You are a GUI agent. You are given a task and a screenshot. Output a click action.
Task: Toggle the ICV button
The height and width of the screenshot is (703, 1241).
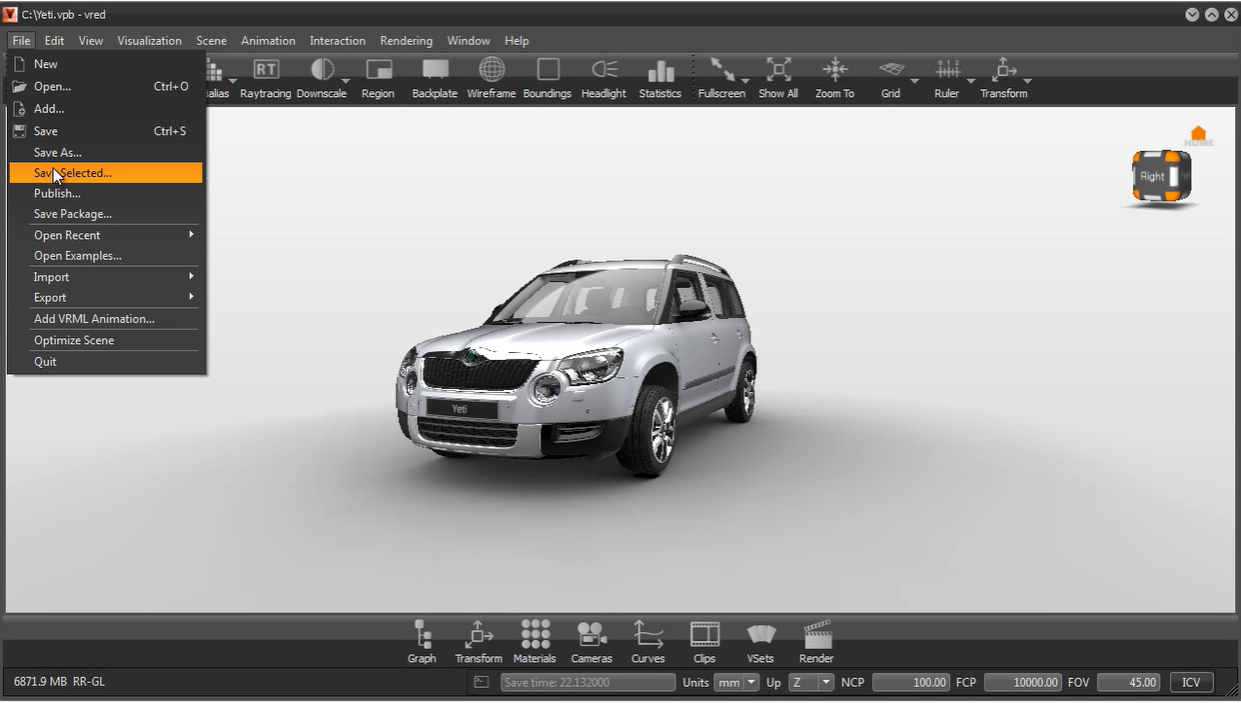[1191, 682]
